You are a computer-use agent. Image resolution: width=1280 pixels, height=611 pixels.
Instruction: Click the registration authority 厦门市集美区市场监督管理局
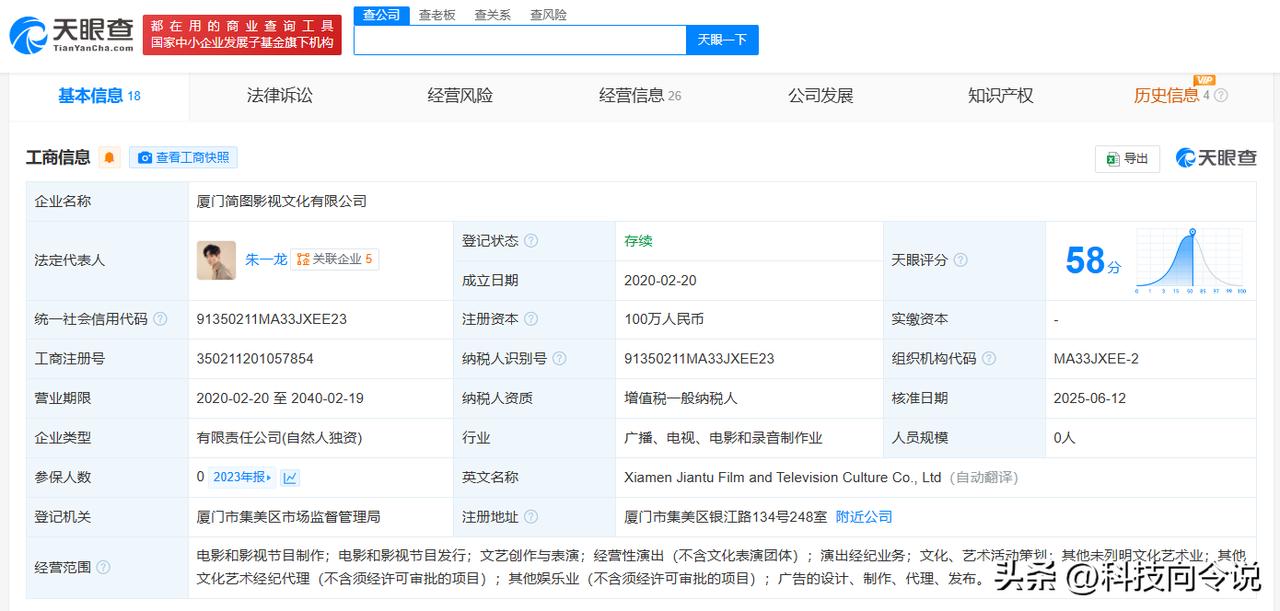click(289, 517)
